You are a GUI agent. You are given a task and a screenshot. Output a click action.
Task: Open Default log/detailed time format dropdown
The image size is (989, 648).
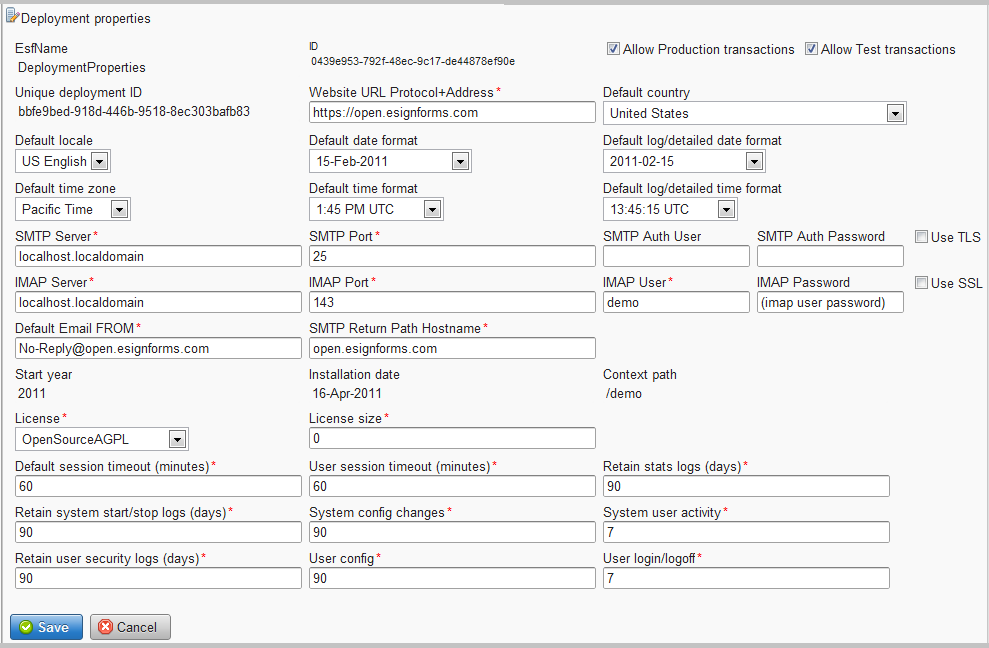point(670,209)
